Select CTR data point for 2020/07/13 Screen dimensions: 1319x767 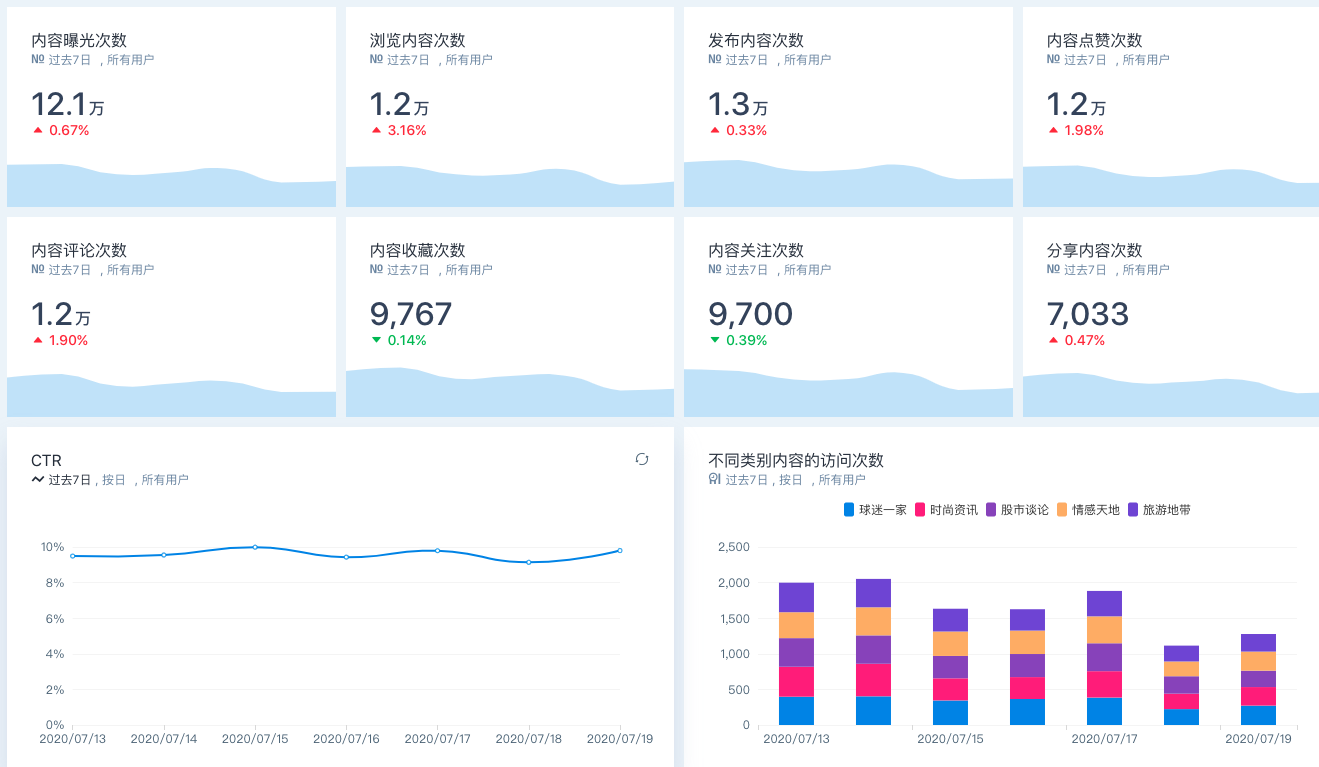(x=73, y=556)
